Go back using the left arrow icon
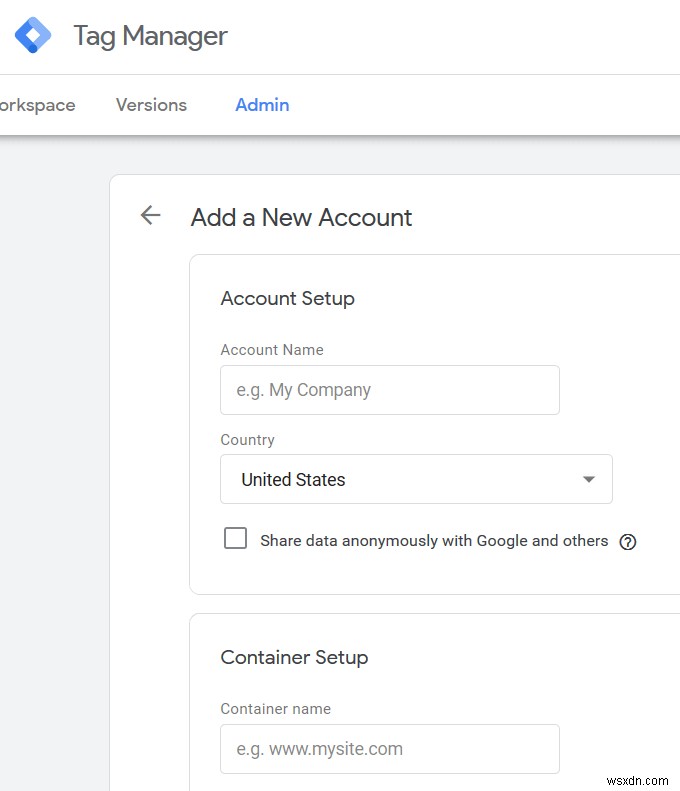 pyautogui.click(x=150, y=215)
